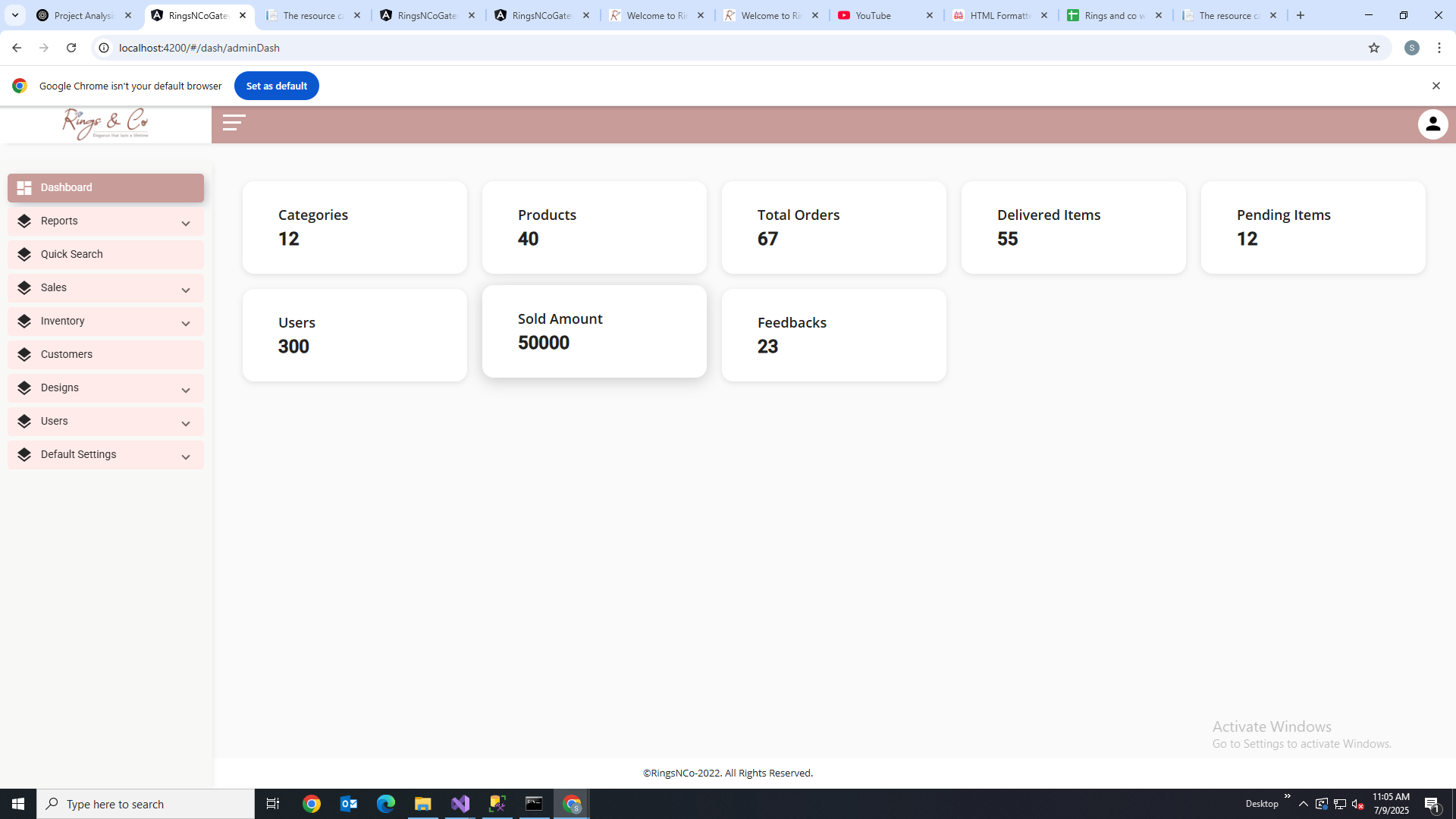The height and width of the screenshot is (819, 1456).
Task: Click the Set as default button
Action: [x=276, y=86]
